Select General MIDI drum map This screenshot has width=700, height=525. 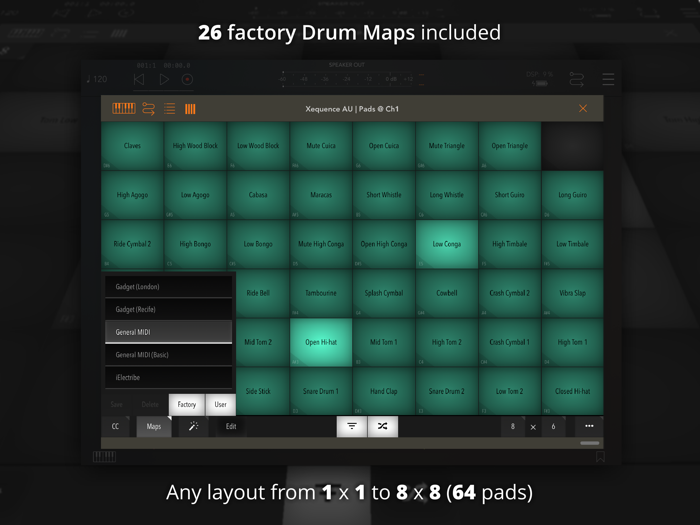pyautogui.click(x=168, y=332)
